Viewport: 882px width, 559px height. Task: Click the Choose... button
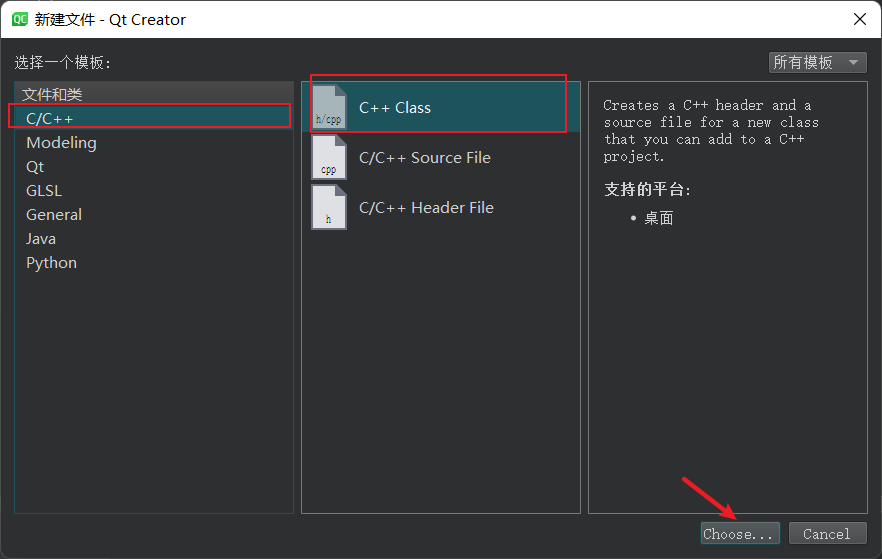740,533
